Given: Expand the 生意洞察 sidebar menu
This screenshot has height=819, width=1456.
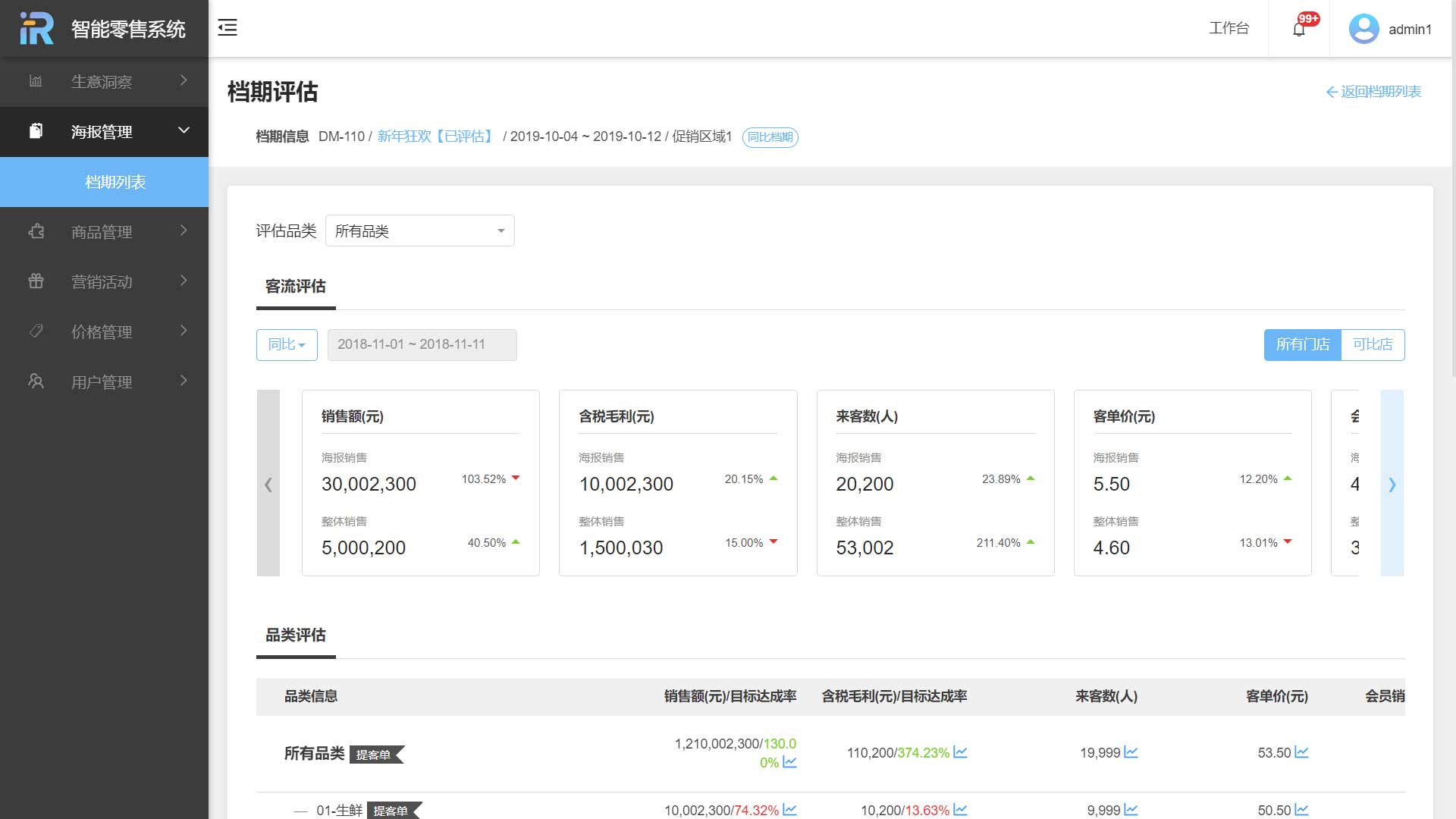Looking at the screenshot, I should point(104,81).
